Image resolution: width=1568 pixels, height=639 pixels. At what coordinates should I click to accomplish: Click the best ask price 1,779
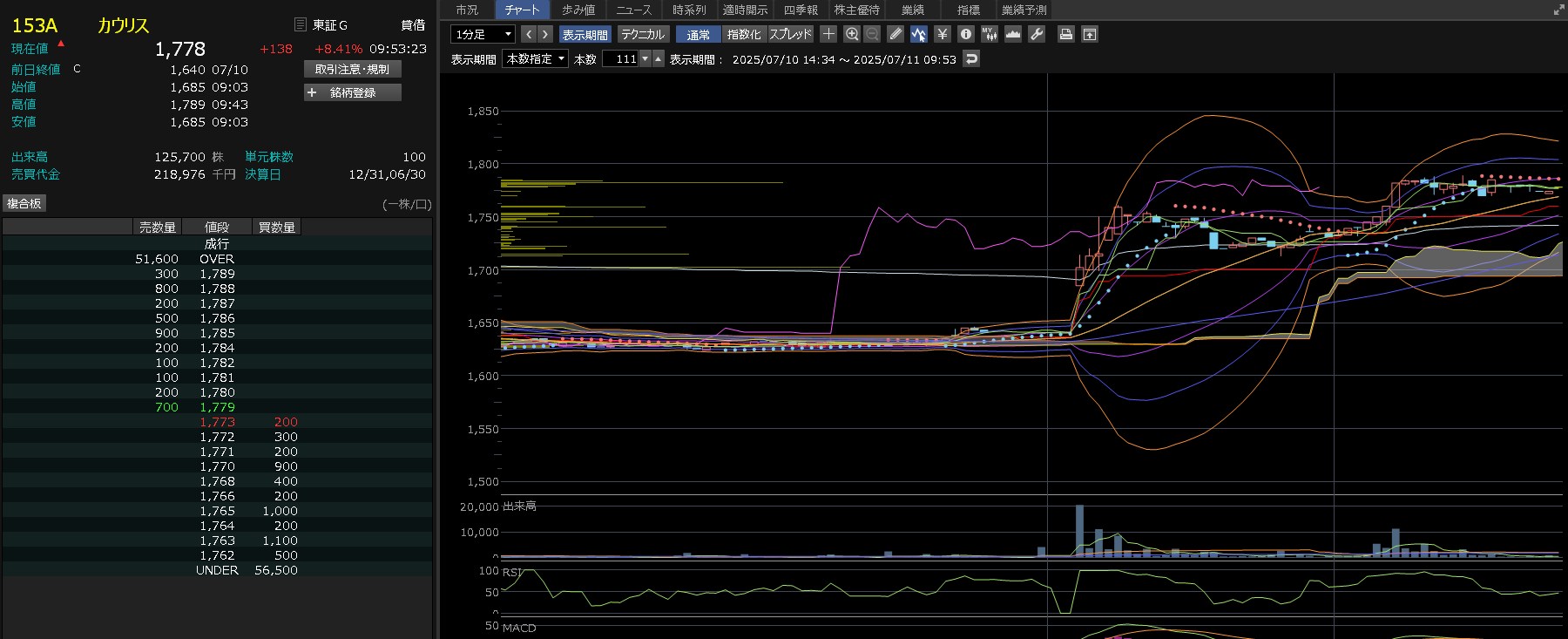point(217,407)
